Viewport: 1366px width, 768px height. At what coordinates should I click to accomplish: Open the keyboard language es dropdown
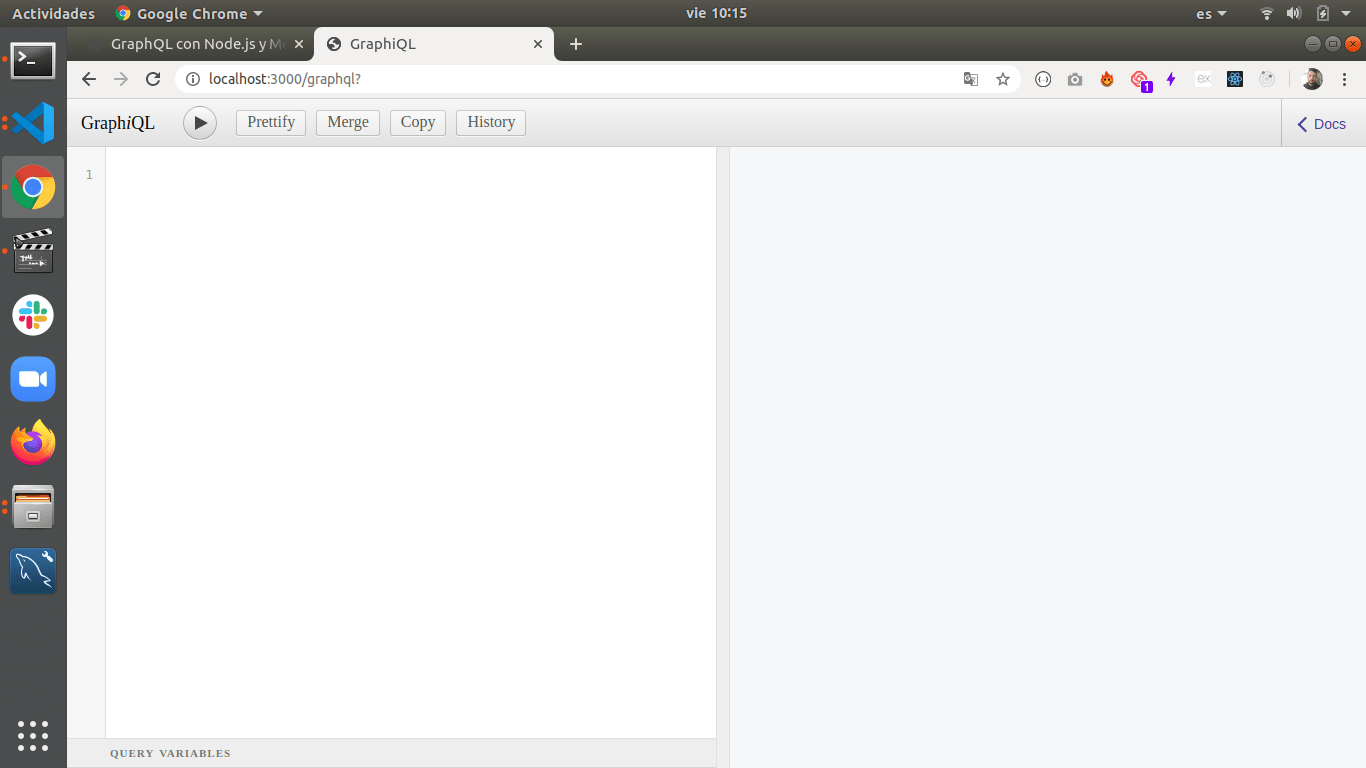click(x=1211, y=13)
